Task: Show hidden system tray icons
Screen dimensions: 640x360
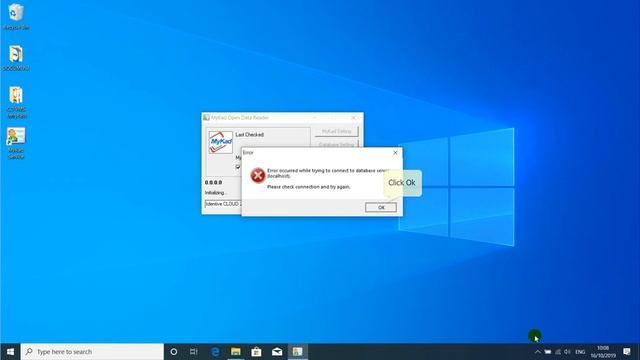Action: pyautogui.click(x=538, y=352)
